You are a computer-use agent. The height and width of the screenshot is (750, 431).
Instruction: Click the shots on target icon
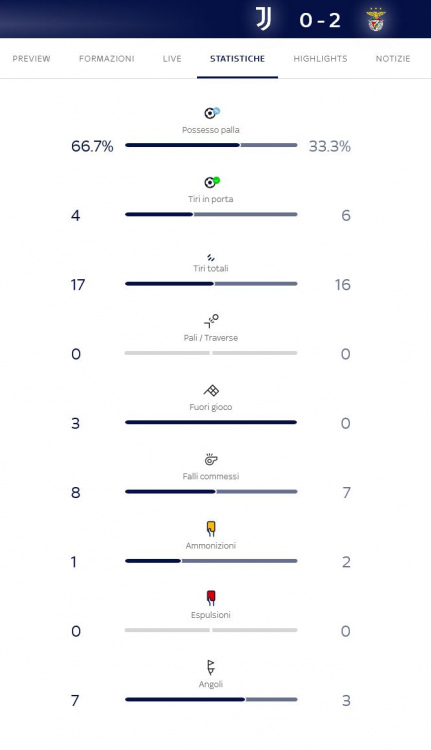coord(211,182)
